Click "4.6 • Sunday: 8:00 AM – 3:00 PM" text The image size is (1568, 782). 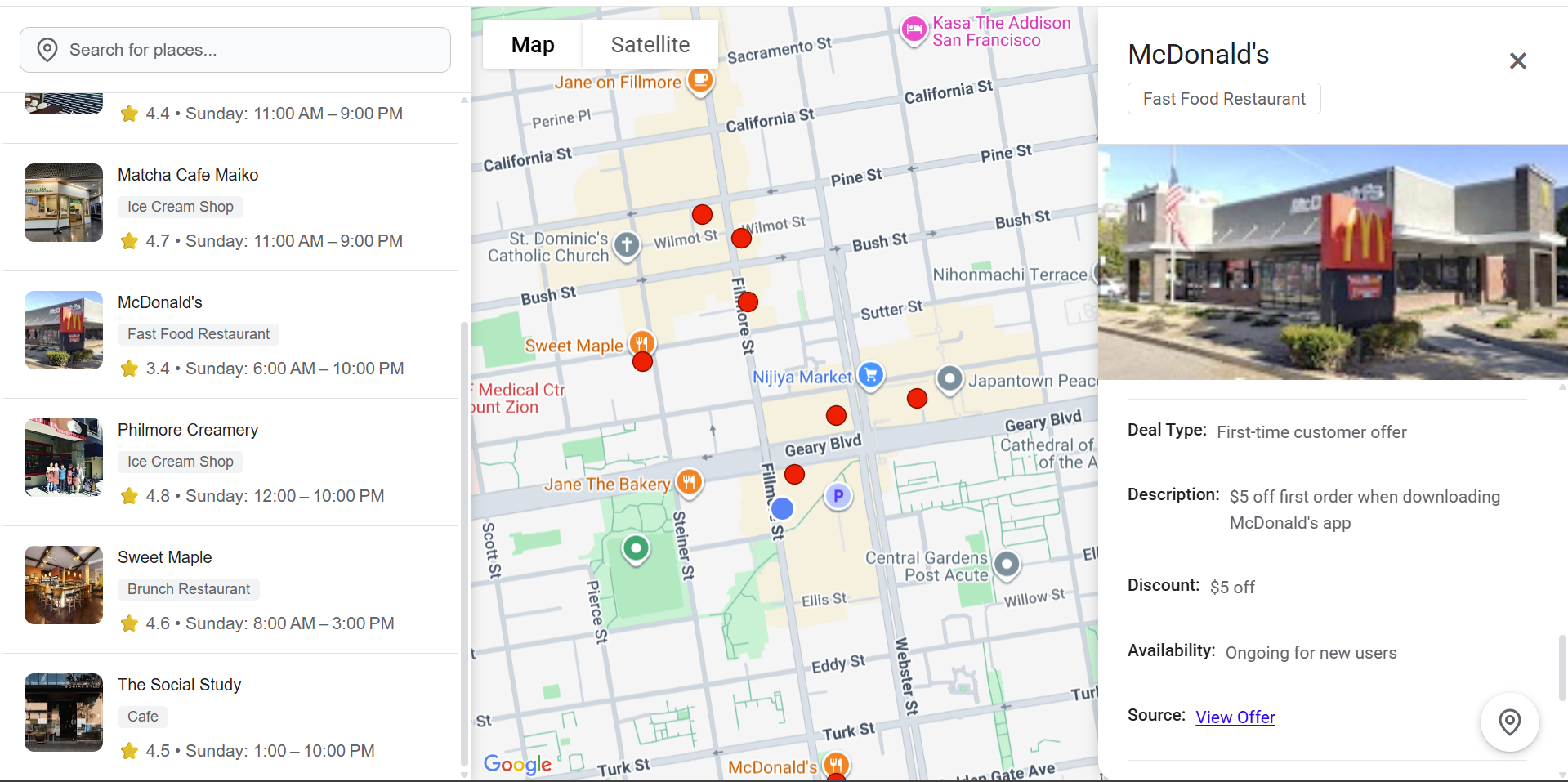(270, 623)
